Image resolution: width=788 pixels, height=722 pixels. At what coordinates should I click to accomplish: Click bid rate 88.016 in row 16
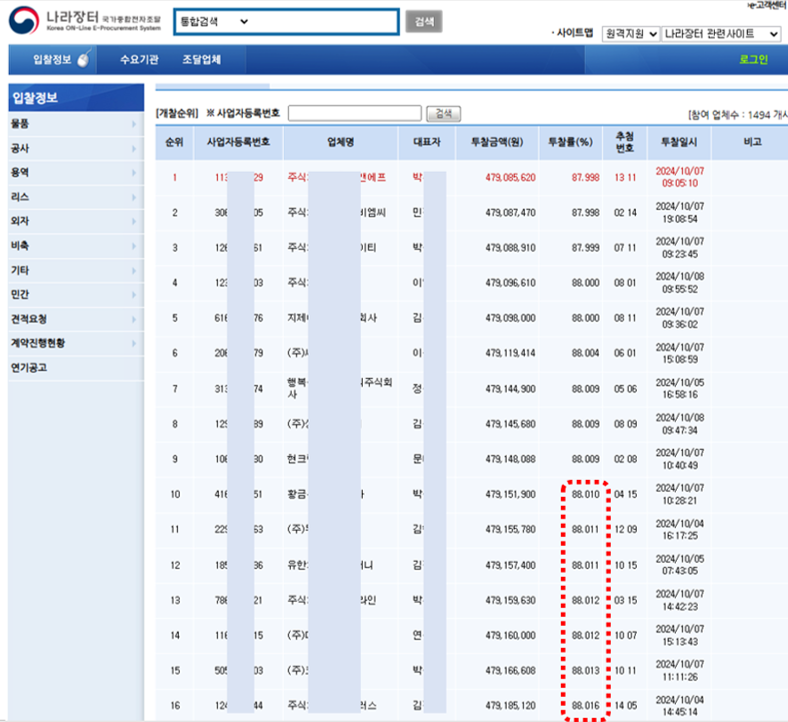585,706
